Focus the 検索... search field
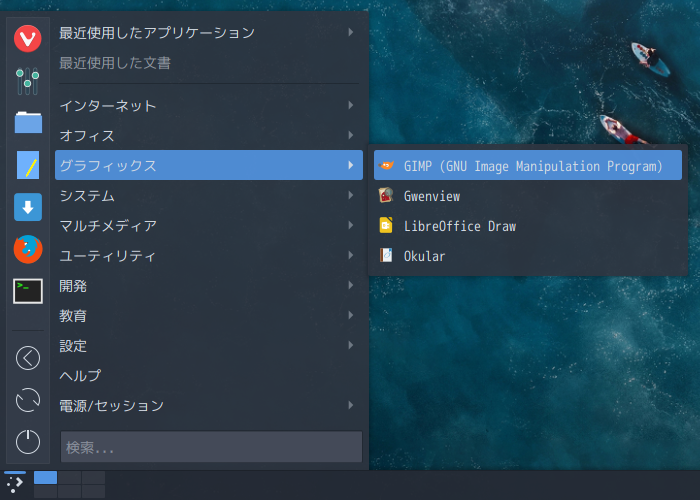Image resolution: width=700 pixels, height=500 pixels. coord(211,446)
